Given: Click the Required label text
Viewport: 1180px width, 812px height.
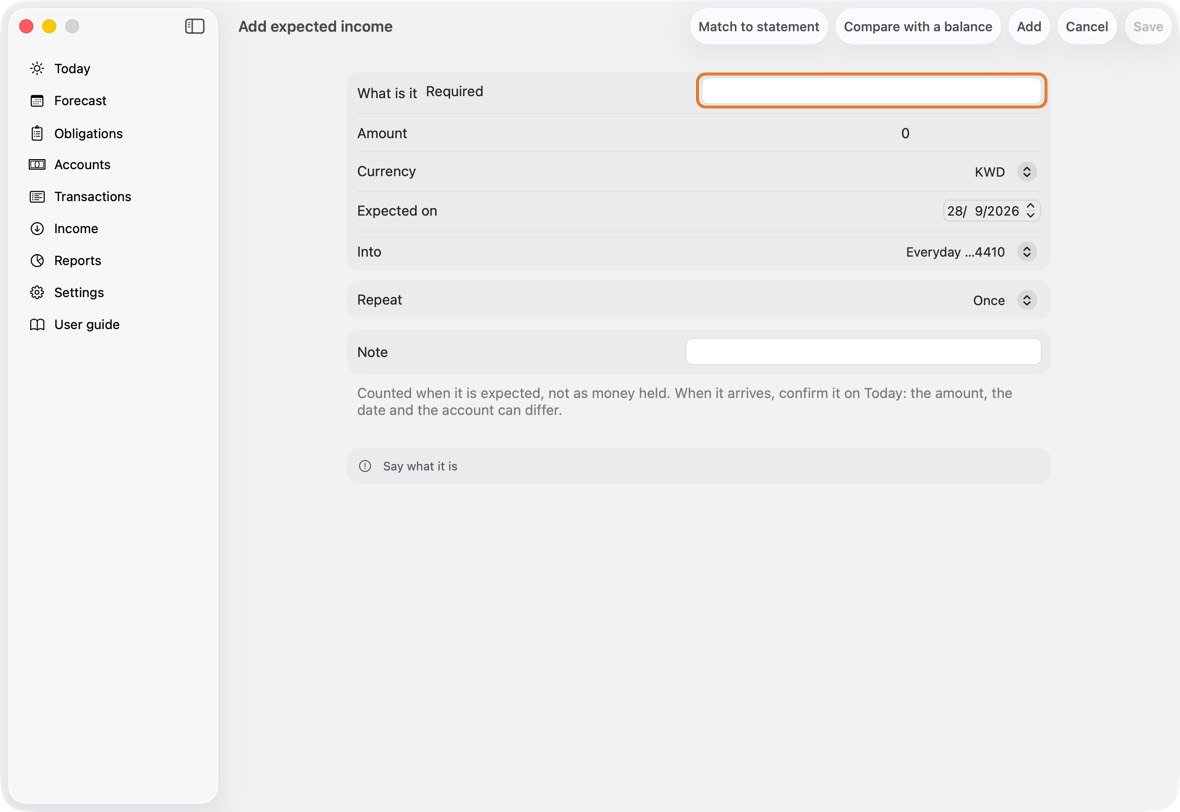Looking at the screenshot, I should click(x=455, y=92).
